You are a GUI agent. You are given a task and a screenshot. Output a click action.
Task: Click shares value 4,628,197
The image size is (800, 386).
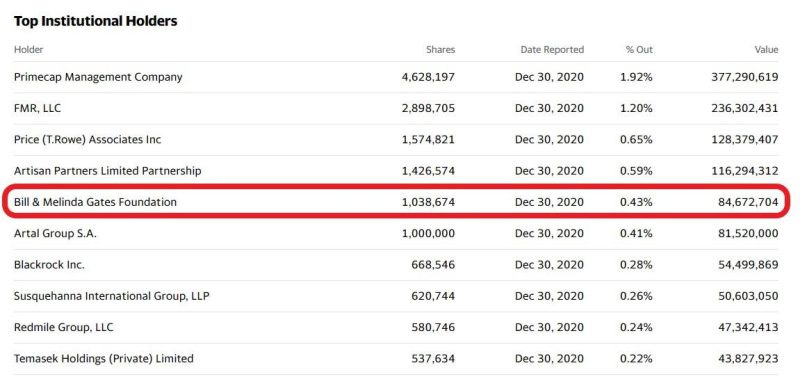428,77
